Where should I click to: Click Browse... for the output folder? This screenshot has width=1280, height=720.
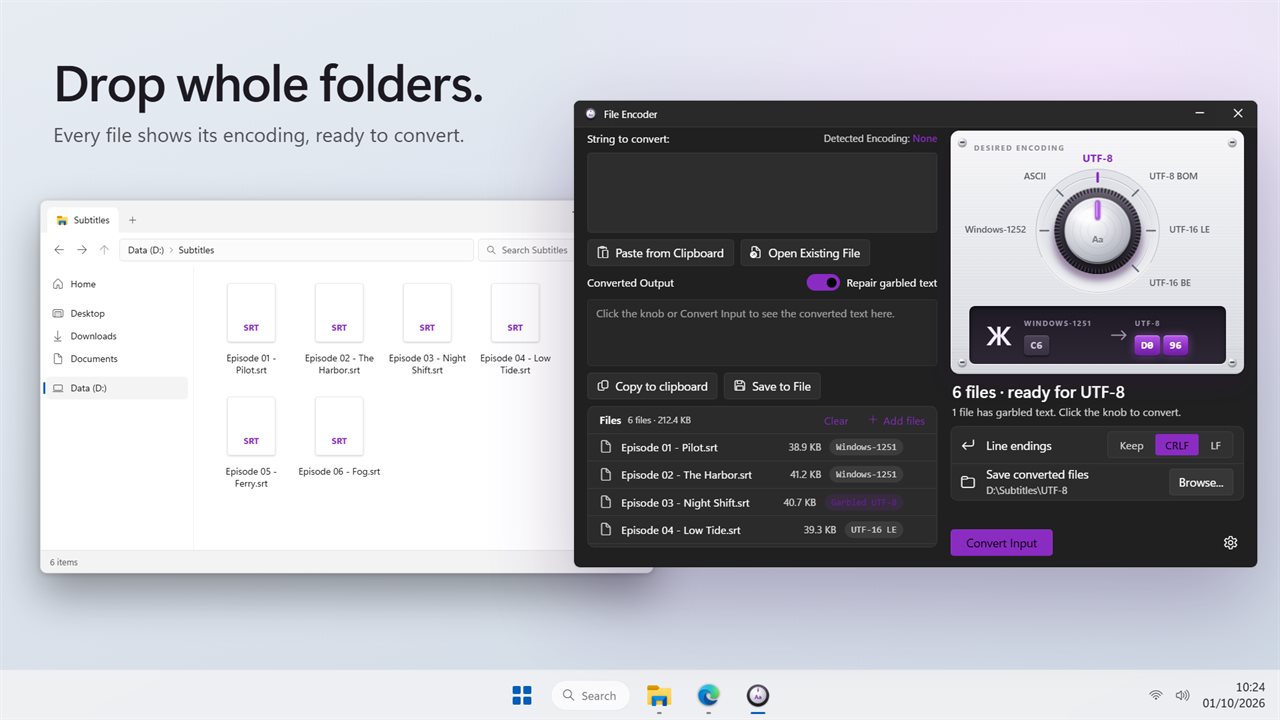click(x=1201, y=482)
